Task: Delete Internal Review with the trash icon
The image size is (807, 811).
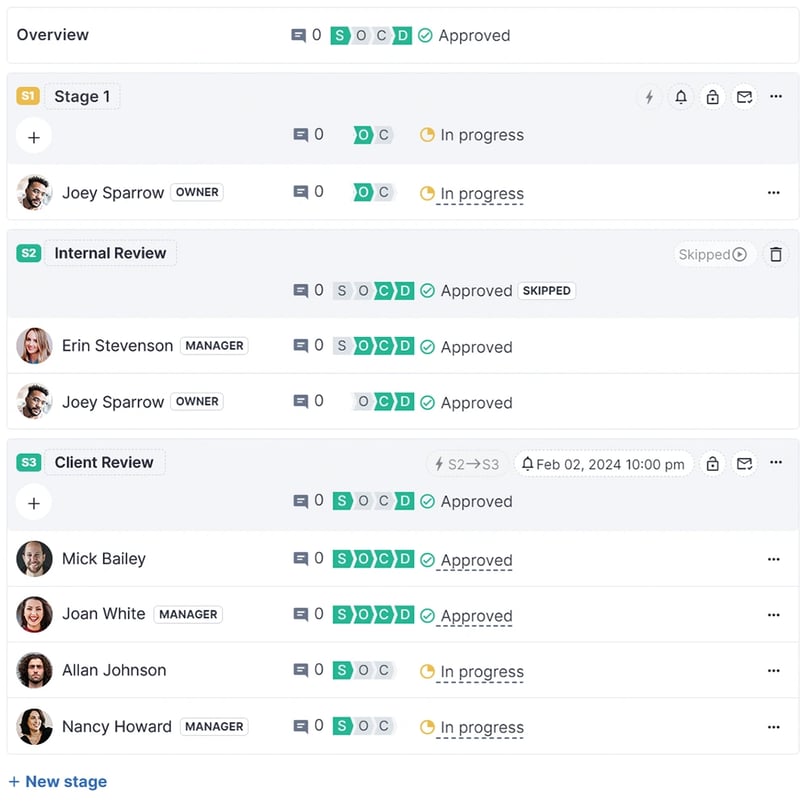Action: 776,254
